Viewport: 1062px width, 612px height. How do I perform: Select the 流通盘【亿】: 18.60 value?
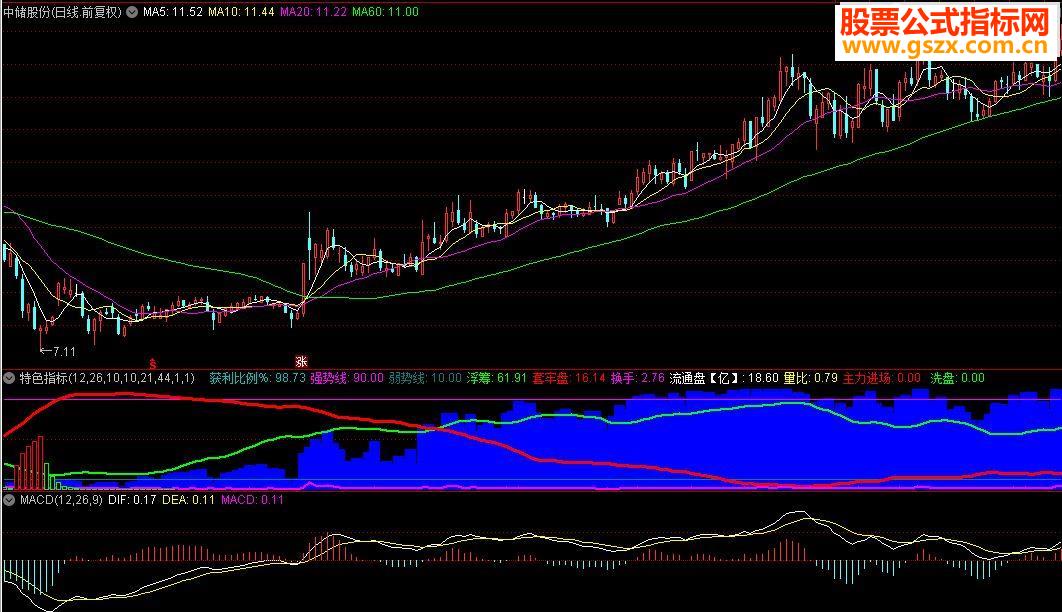point(724,378)
